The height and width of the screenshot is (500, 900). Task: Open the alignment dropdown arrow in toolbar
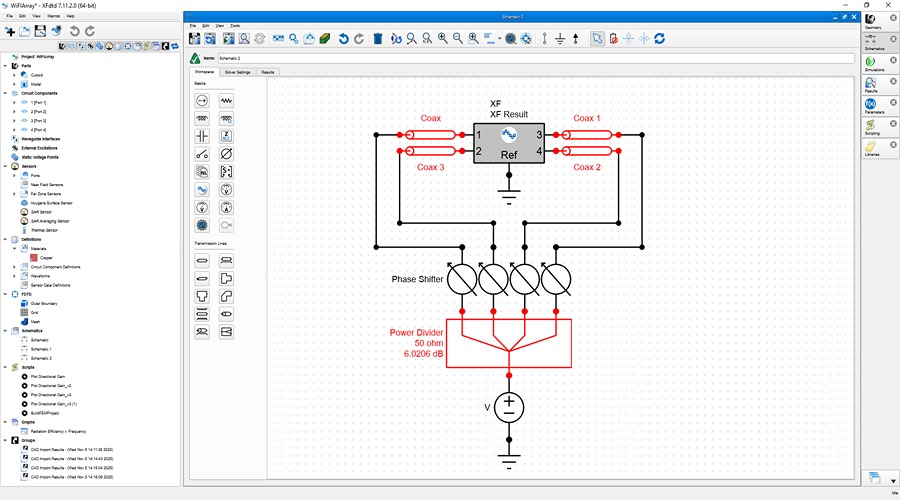[499, 39]
